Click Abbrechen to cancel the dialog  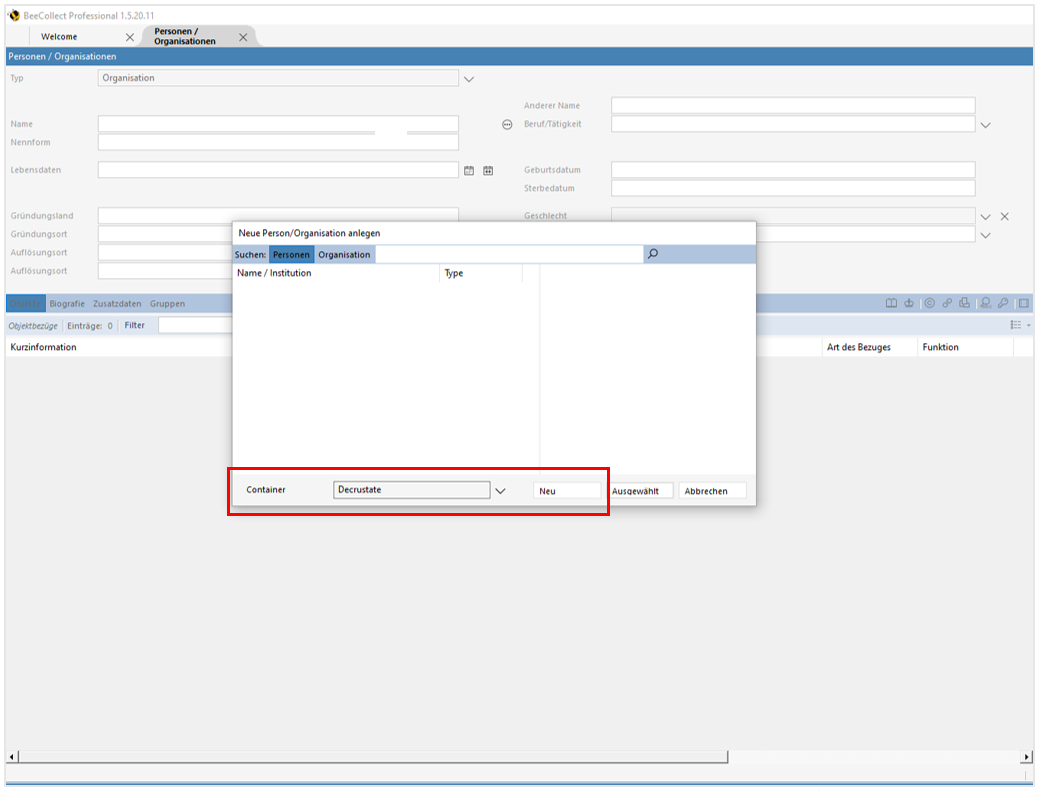pyautogui.click(x=711, y=490)
